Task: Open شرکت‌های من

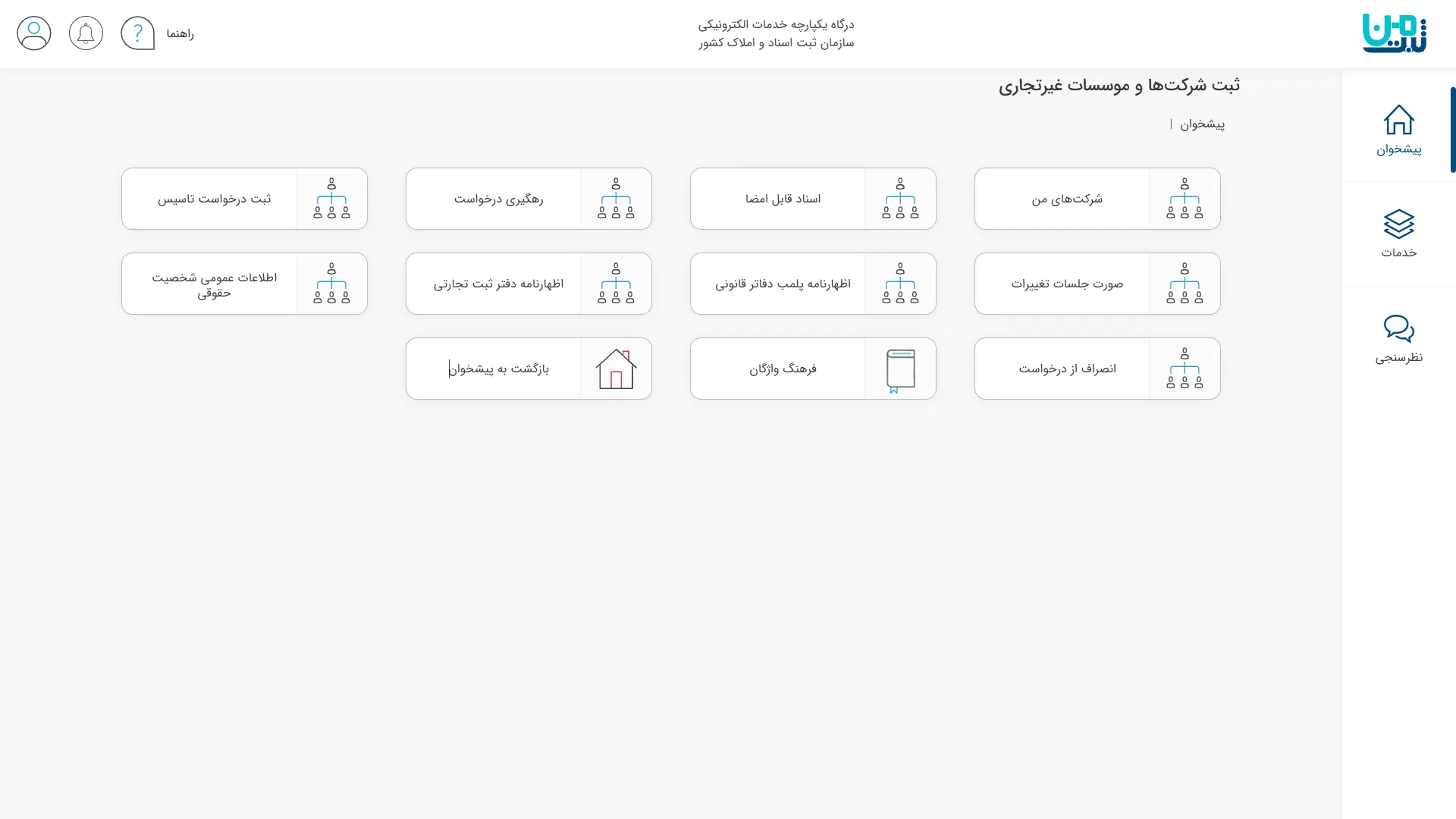Action: point(1062,198)
